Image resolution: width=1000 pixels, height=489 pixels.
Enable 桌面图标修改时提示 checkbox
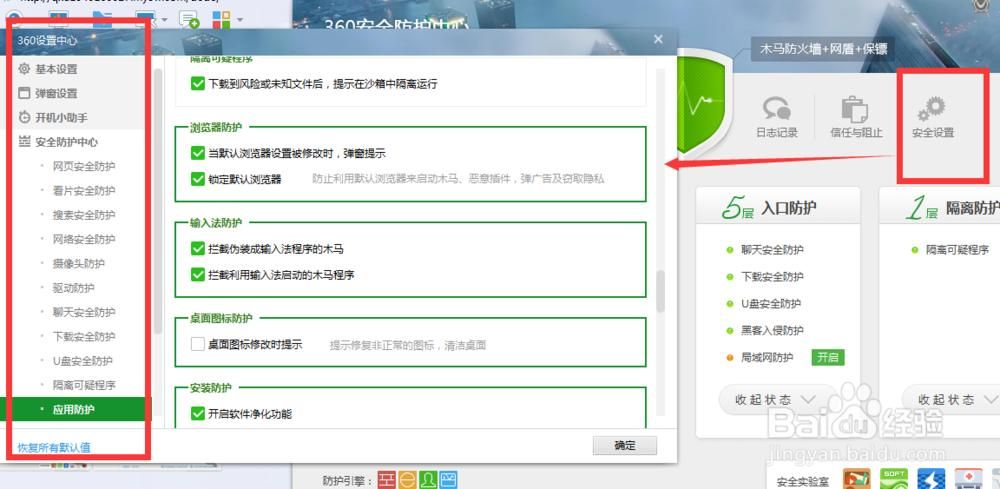pyautogui.click(x=197, y=344)
